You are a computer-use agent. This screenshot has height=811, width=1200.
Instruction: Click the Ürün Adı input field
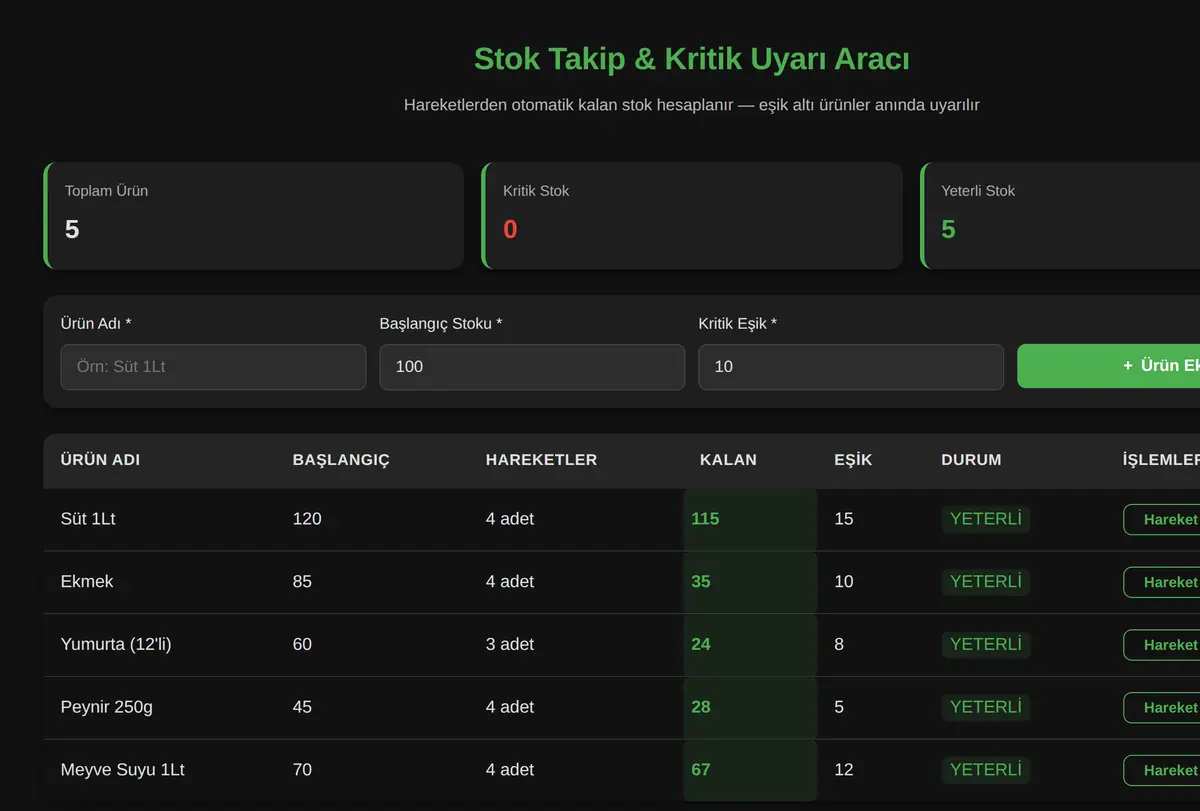[213, 367]
